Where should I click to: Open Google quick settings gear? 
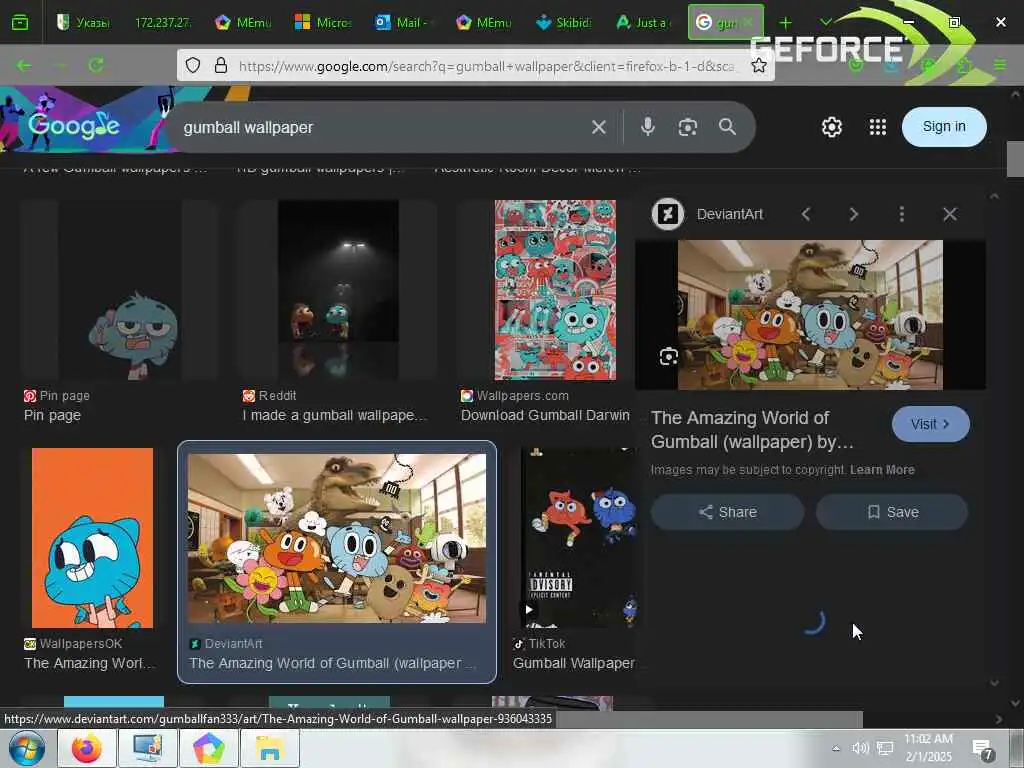[831, 127]
